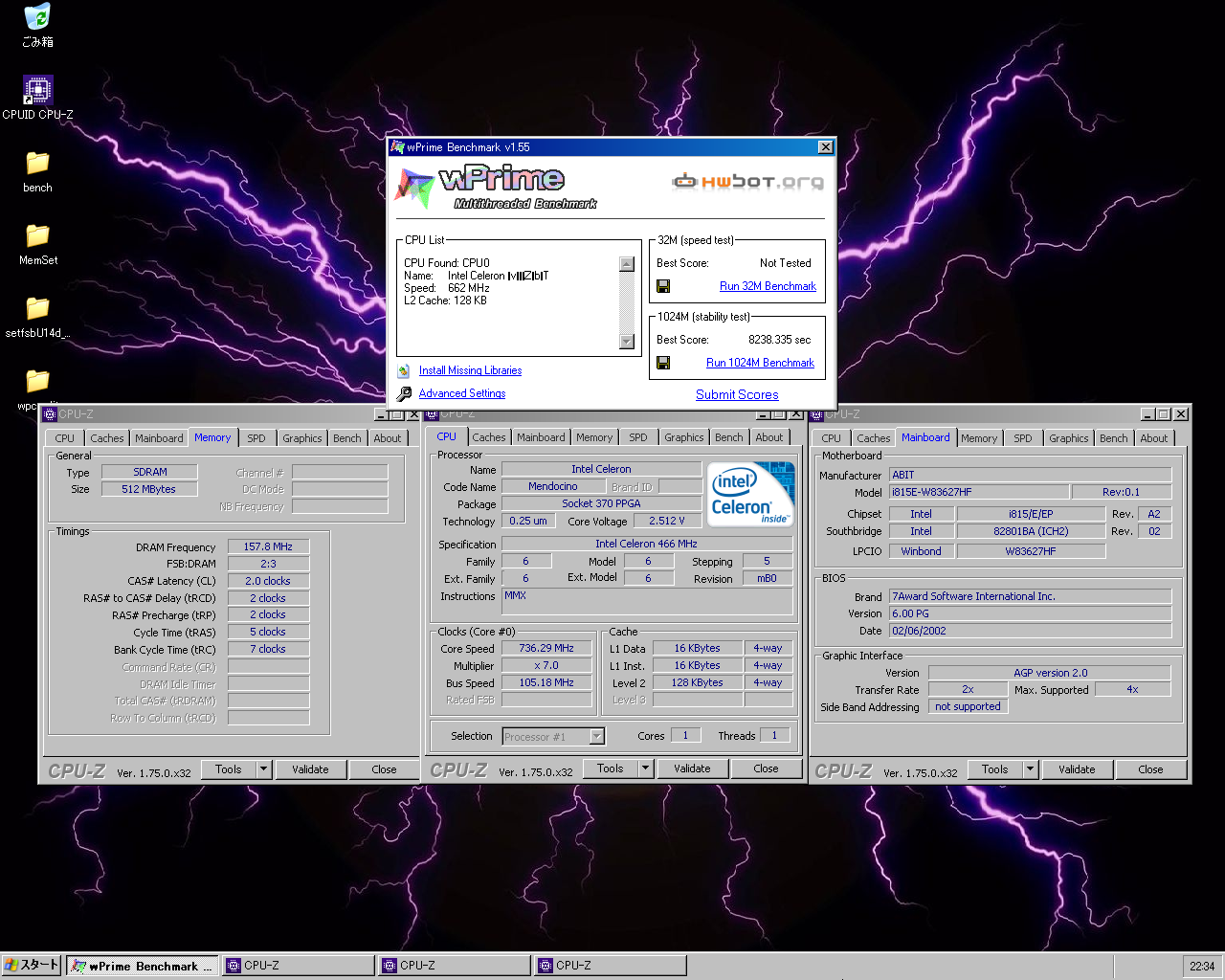This screenshot has height=980, width=1225.
Task: Run the 32M Benchmark link
Action: pyautogui.click(x=768, y=286)
